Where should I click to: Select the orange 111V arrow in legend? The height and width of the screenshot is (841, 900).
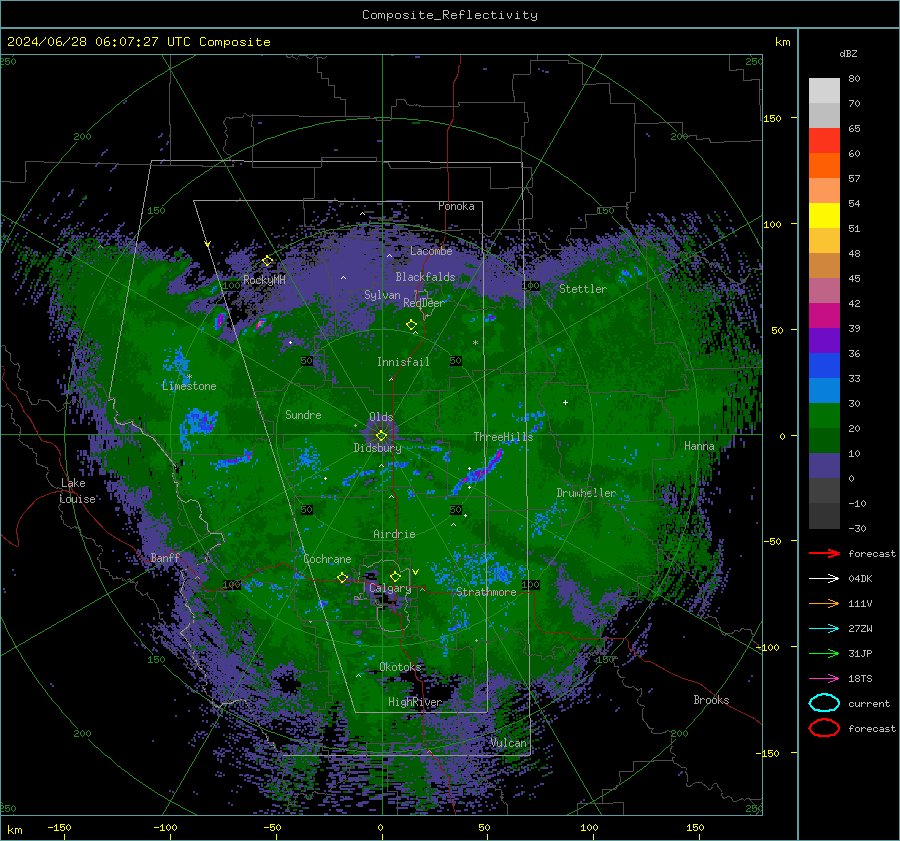(x=824, y=603)
